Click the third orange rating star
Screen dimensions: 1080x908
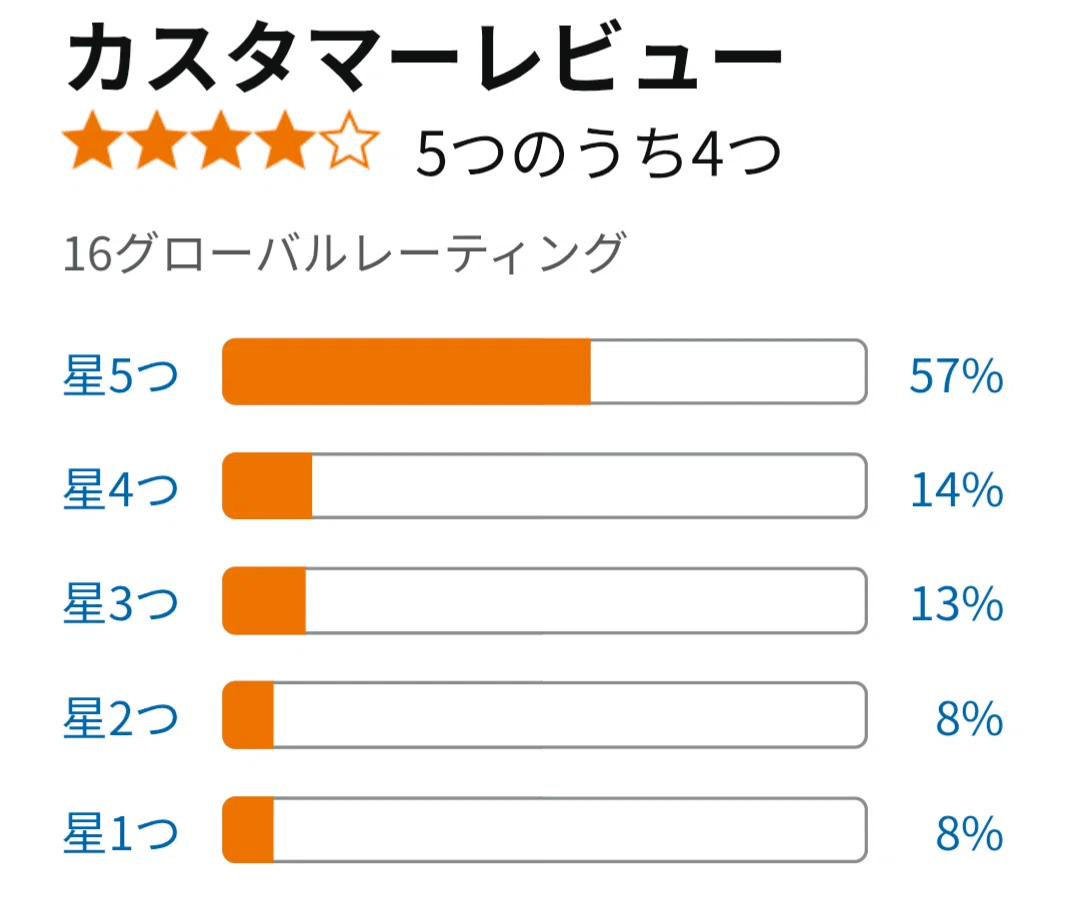click(221, 140)
